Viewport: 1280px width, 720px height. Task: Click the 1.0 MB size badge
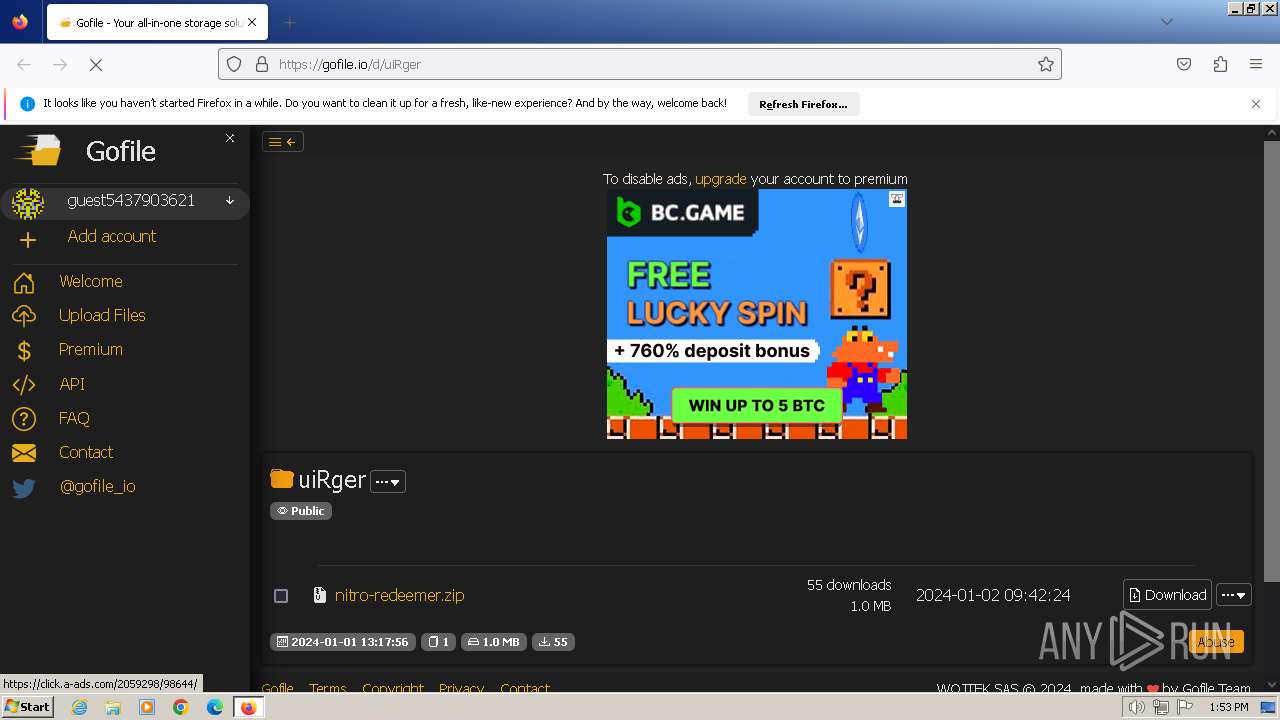pos(493,642)
